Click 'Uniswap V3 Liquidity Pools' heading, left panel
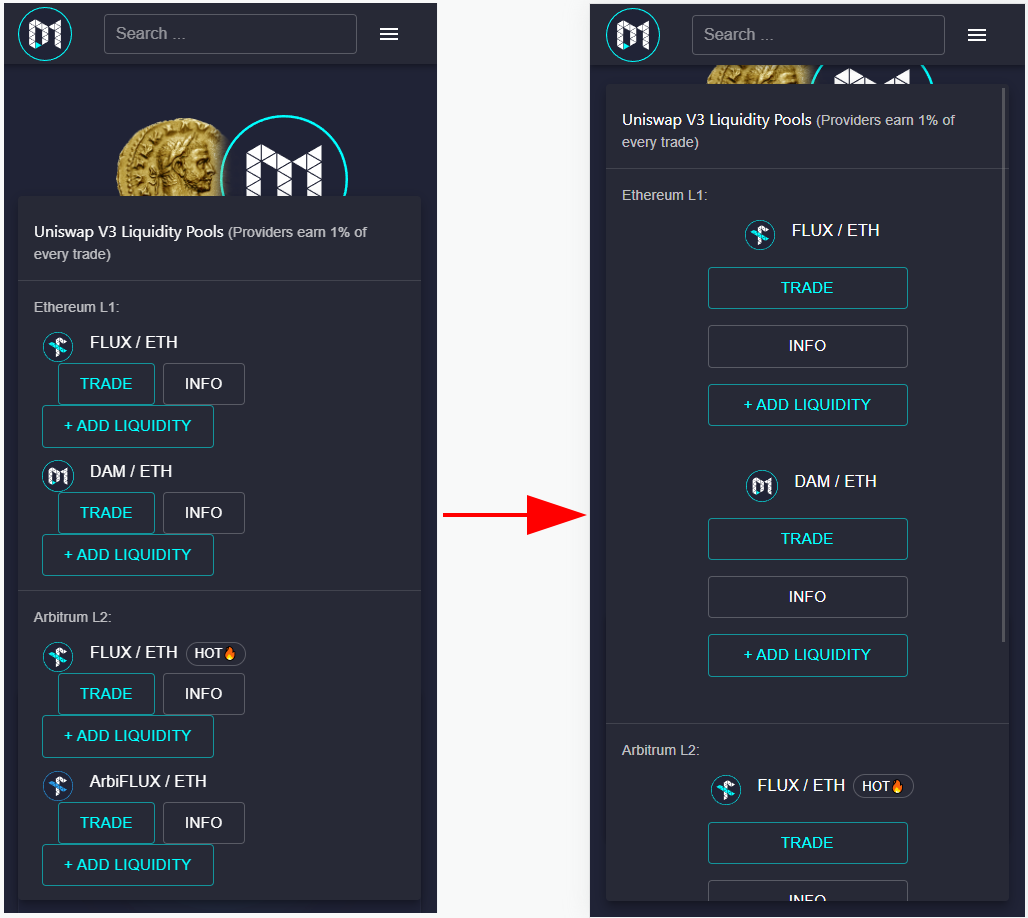The width and height of the screenshot is (1028, 918). (128, 232)
